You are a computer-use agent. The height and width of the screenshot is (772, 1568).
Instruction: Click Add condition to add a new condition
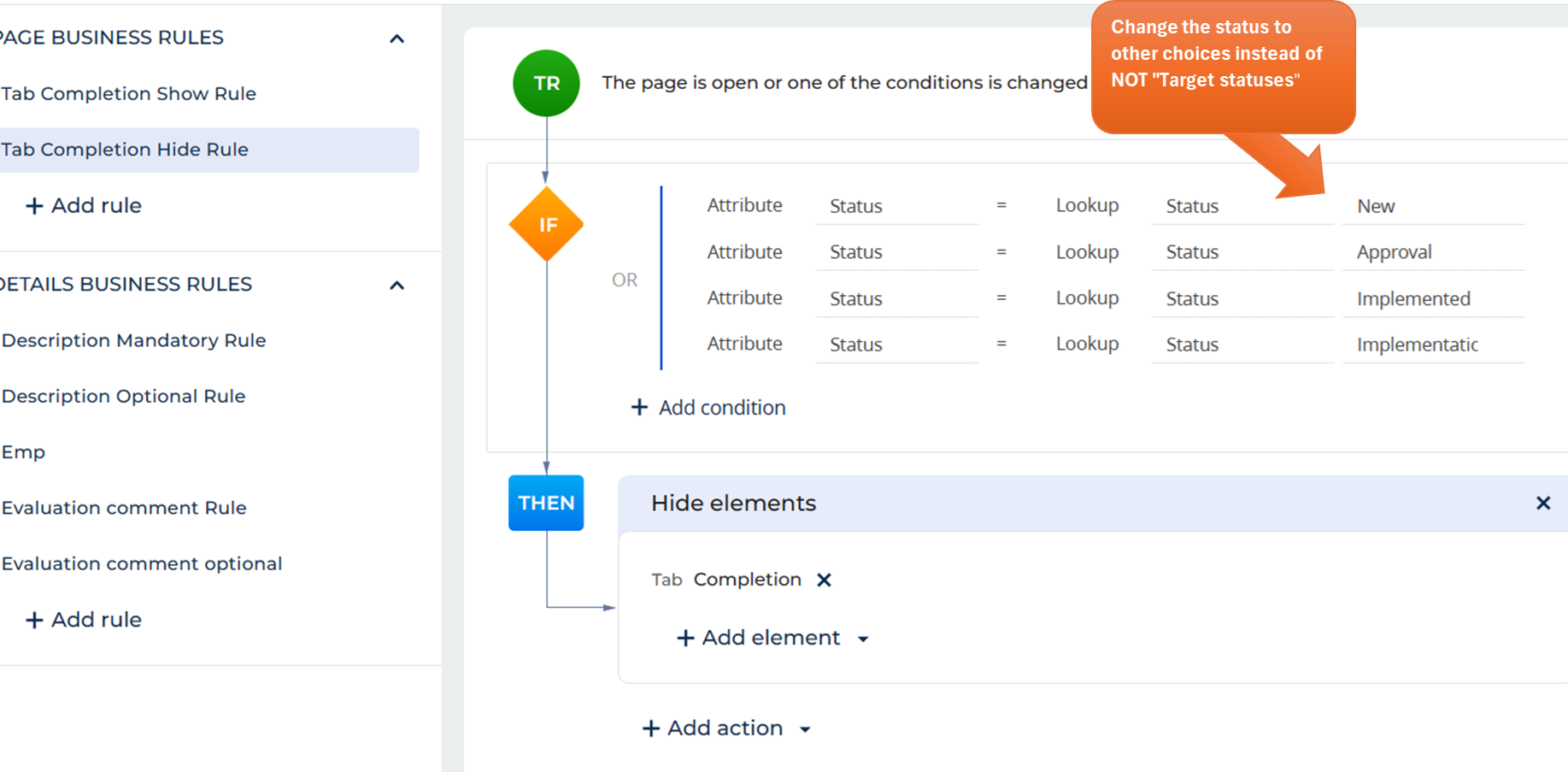[722, 408]
